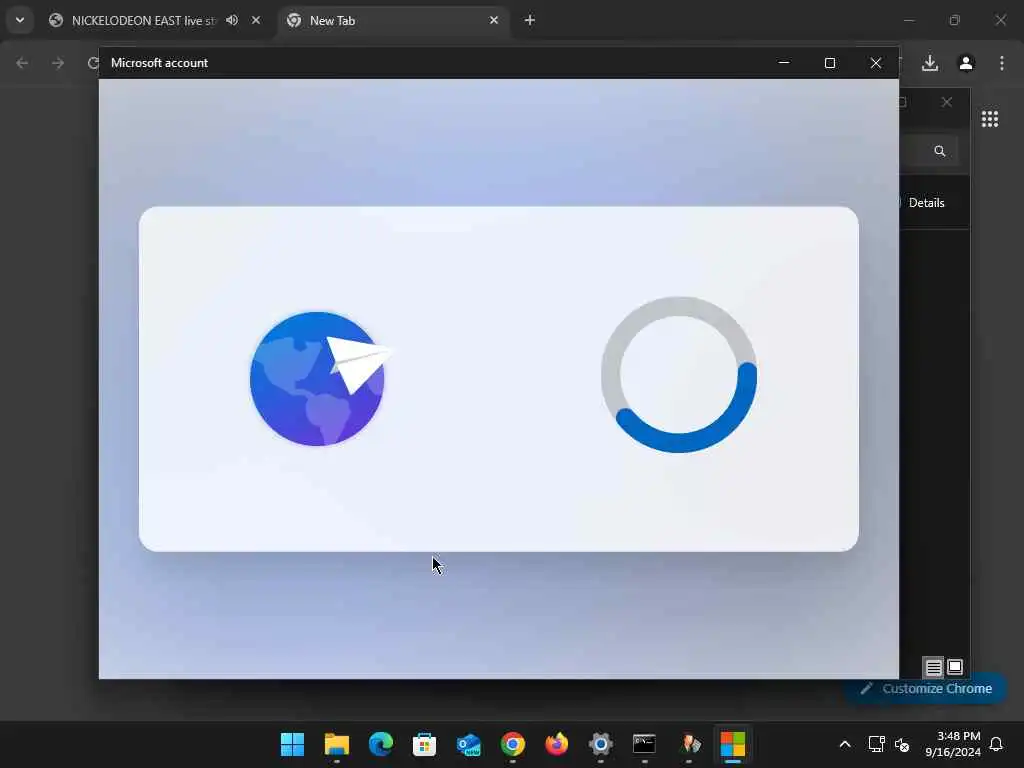Image resolution: width=1024 pixels, height=768 pixels.
Task: Open the notifications bell icon
Action: pos(997,744)
